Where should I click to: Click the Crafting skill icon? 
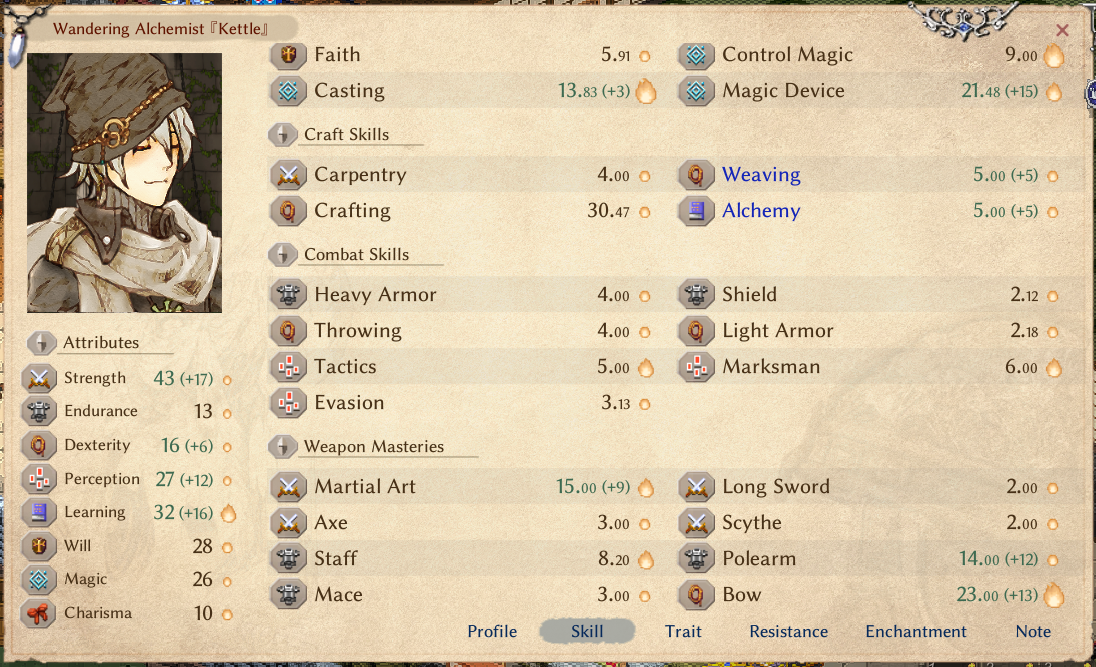pos(288,210)
